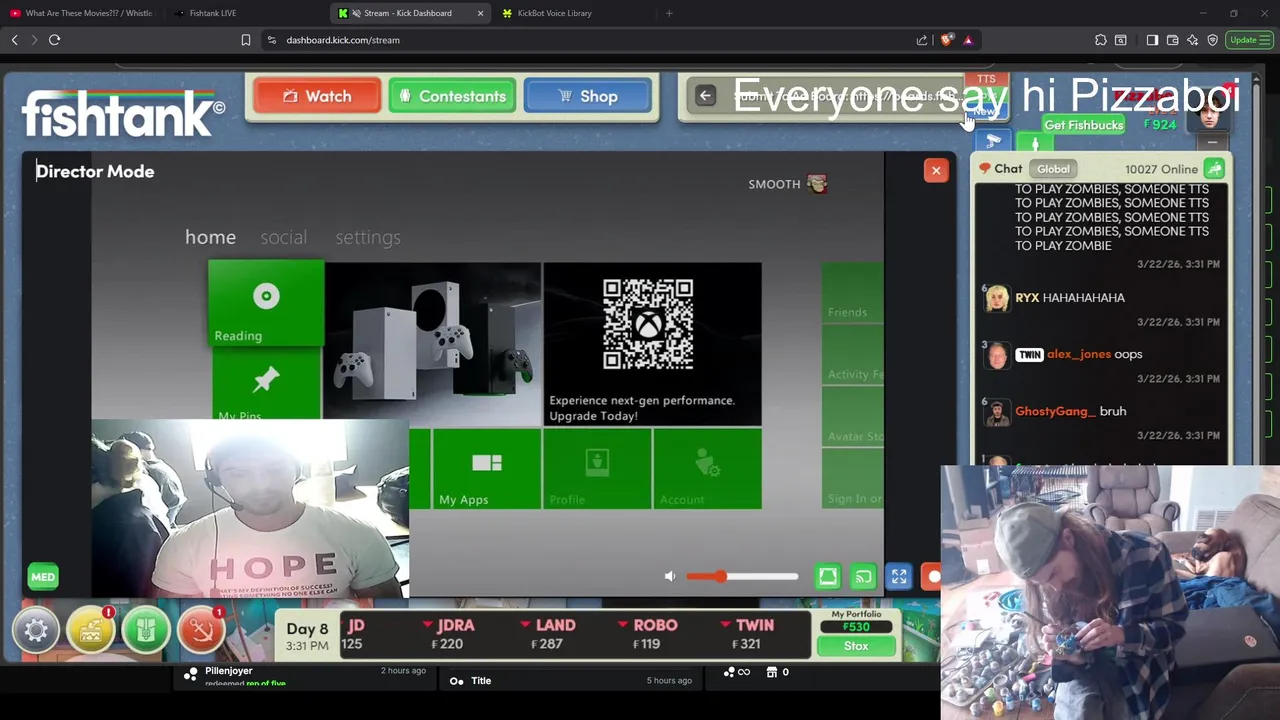Screen dimensions: 1280x720
Task: Open the Watch section
Action: click(x=317, y=96)
